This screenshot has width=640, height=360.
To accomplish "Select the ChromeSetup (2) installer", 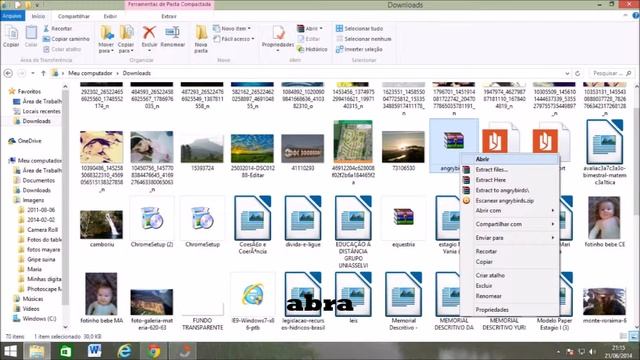I will coord(152,222).
